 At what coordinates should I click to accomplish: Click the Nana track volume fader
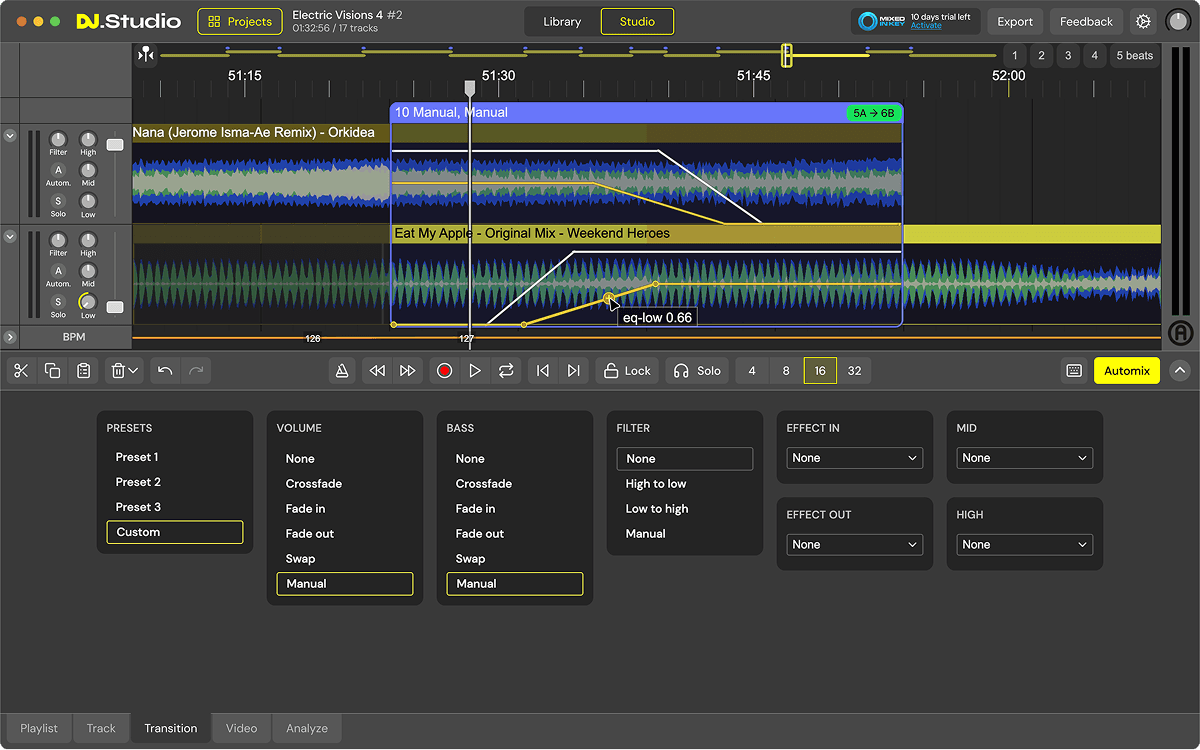click(x=115, y=145)
